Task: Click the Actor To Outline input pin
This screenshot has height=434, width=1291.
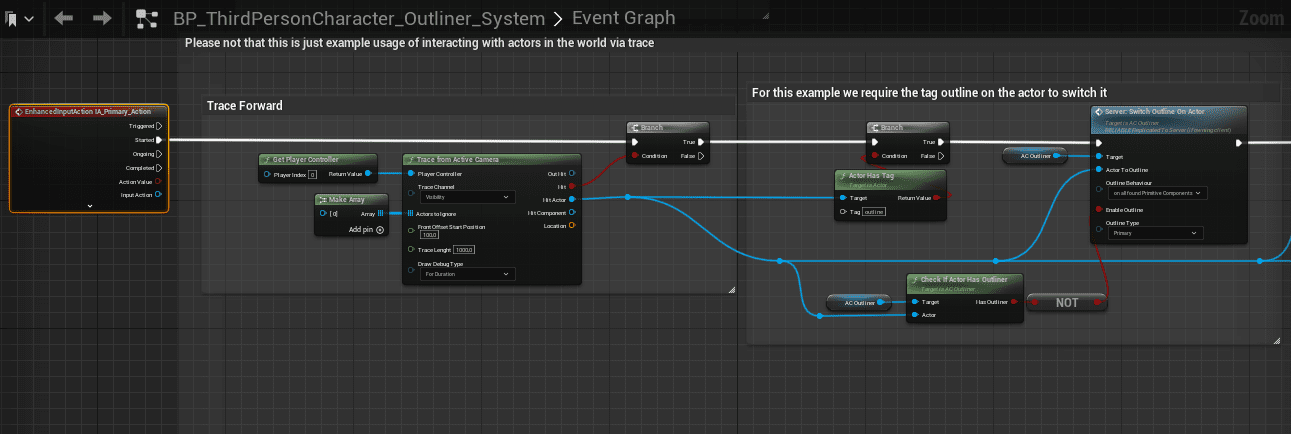Action: (1100, 170)
